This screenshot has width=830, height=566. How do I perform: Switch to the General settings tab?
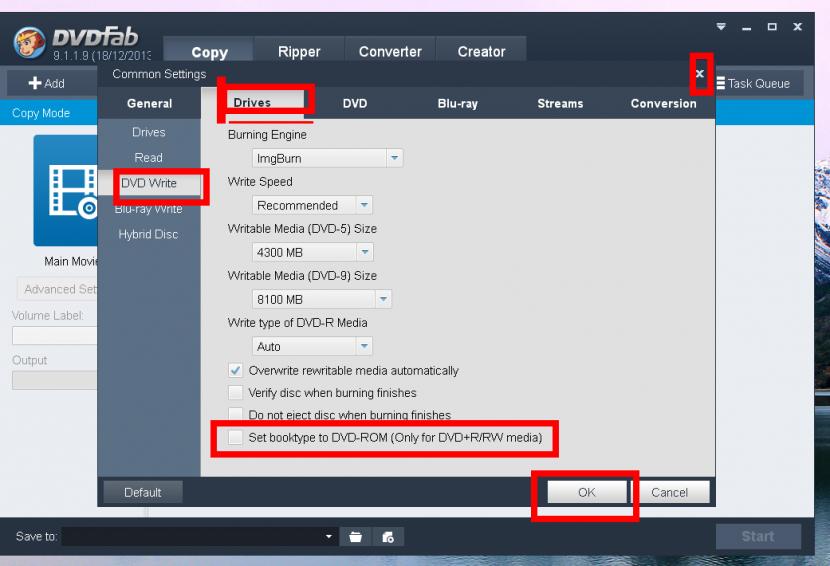click(x=149, y=103)
